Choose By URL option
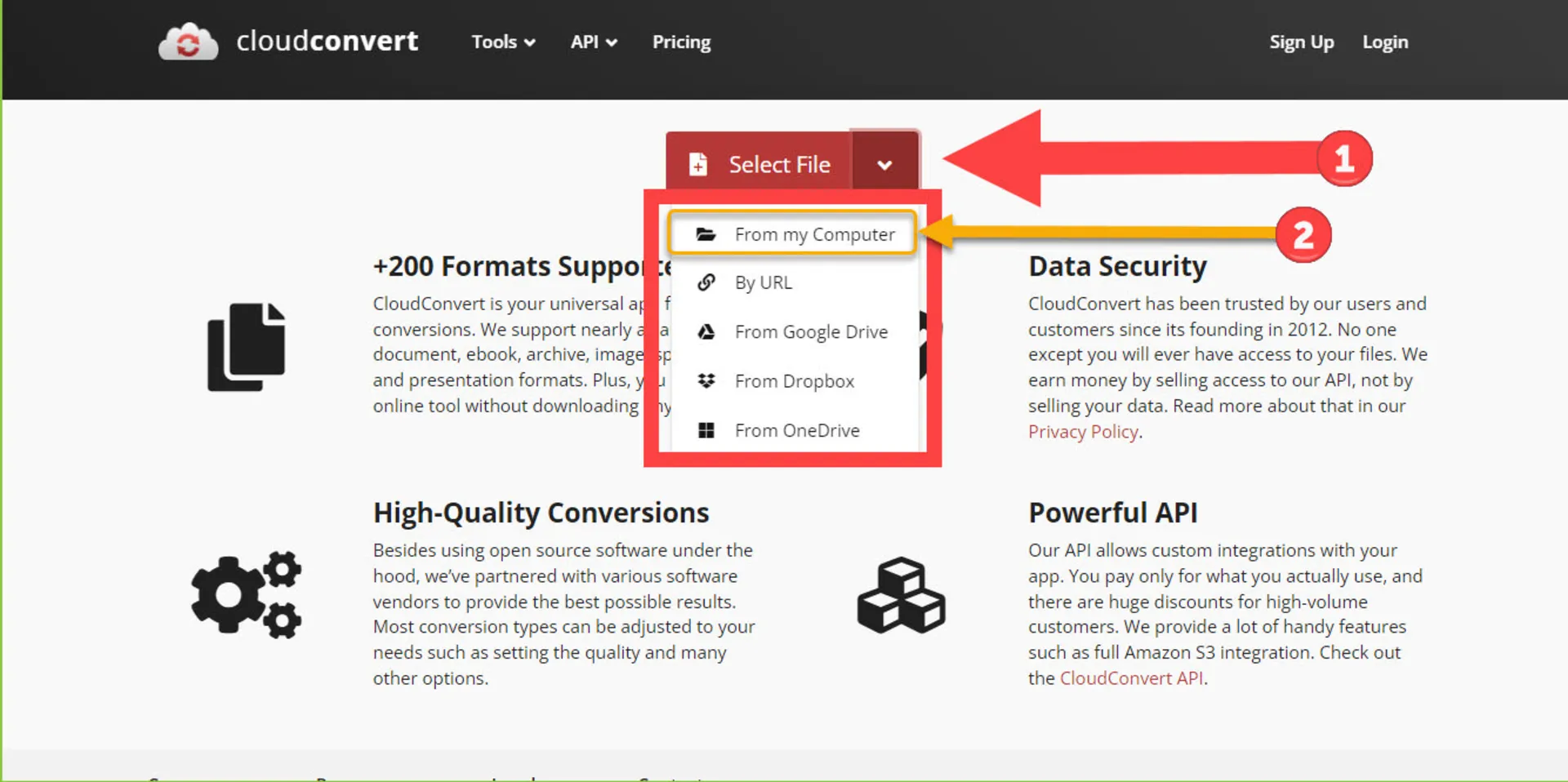1568x782 pixels. point(792,282)
